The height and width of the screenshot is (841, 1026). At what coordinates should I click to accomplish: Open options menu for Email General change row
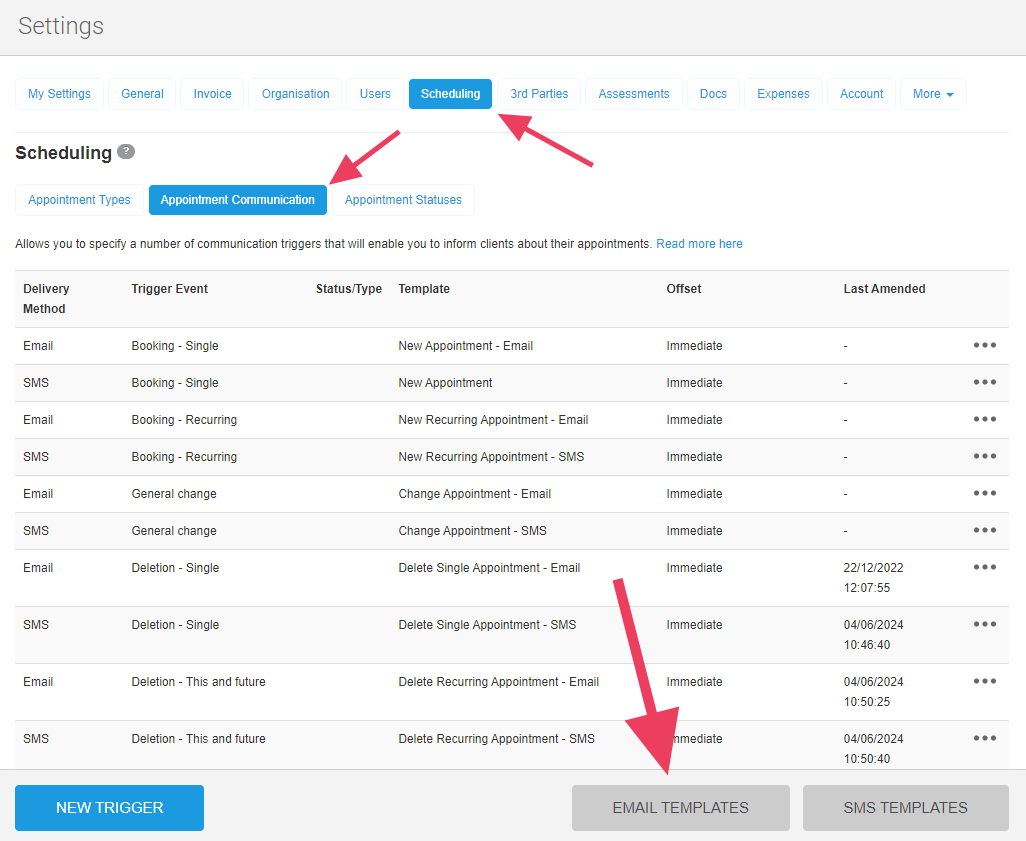pyautogui.click(x=984, y=493)
